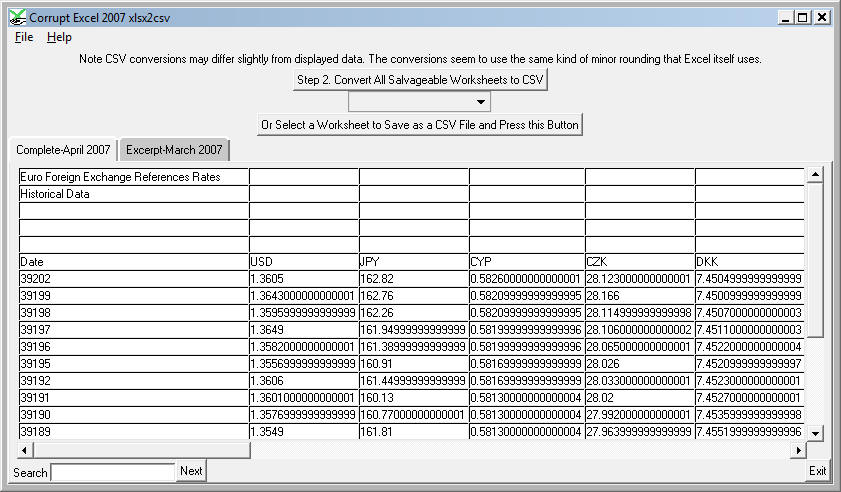Switch to Complete-April 2007 tab

point(63,150)
